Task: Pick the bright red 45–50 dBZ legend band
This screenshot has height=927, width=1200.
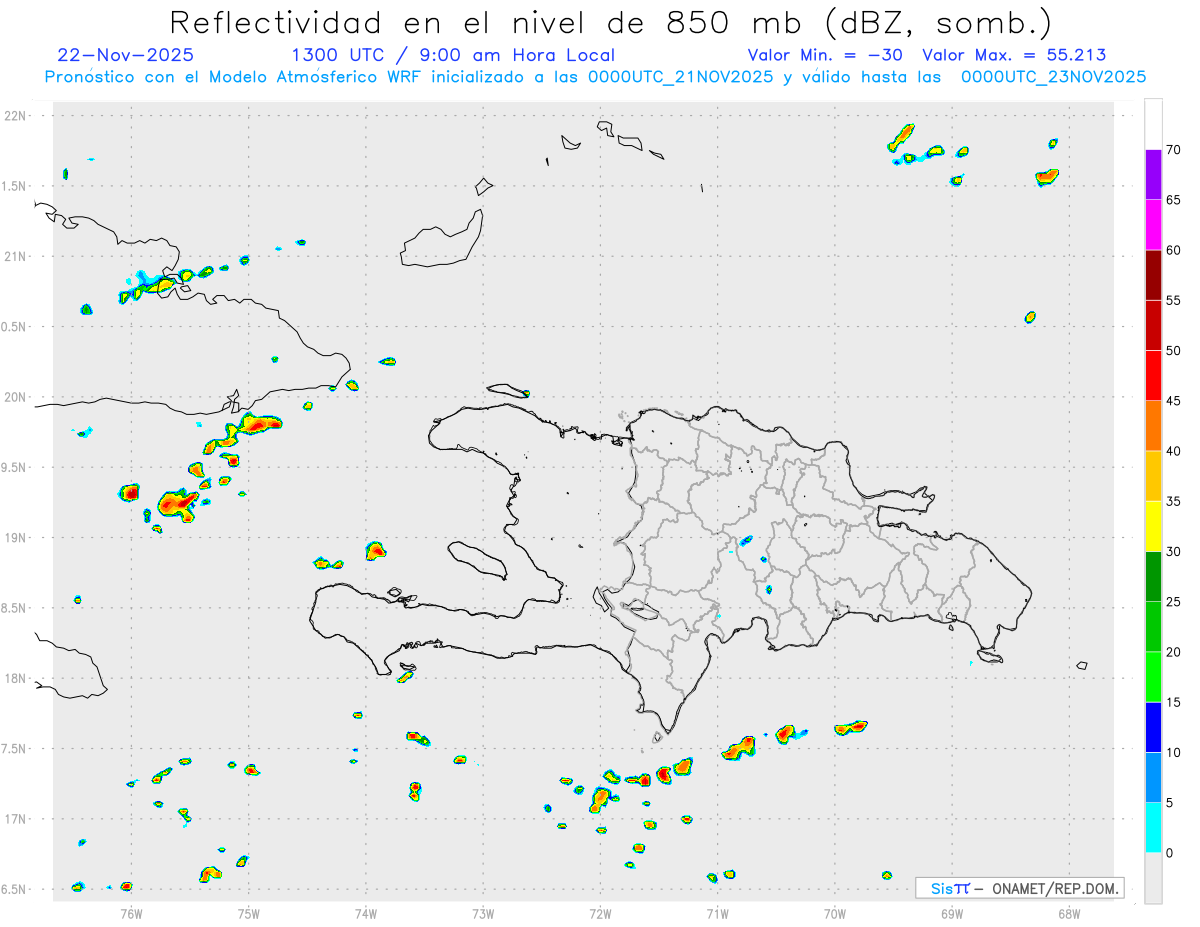Action: (x=1153, y=376)
